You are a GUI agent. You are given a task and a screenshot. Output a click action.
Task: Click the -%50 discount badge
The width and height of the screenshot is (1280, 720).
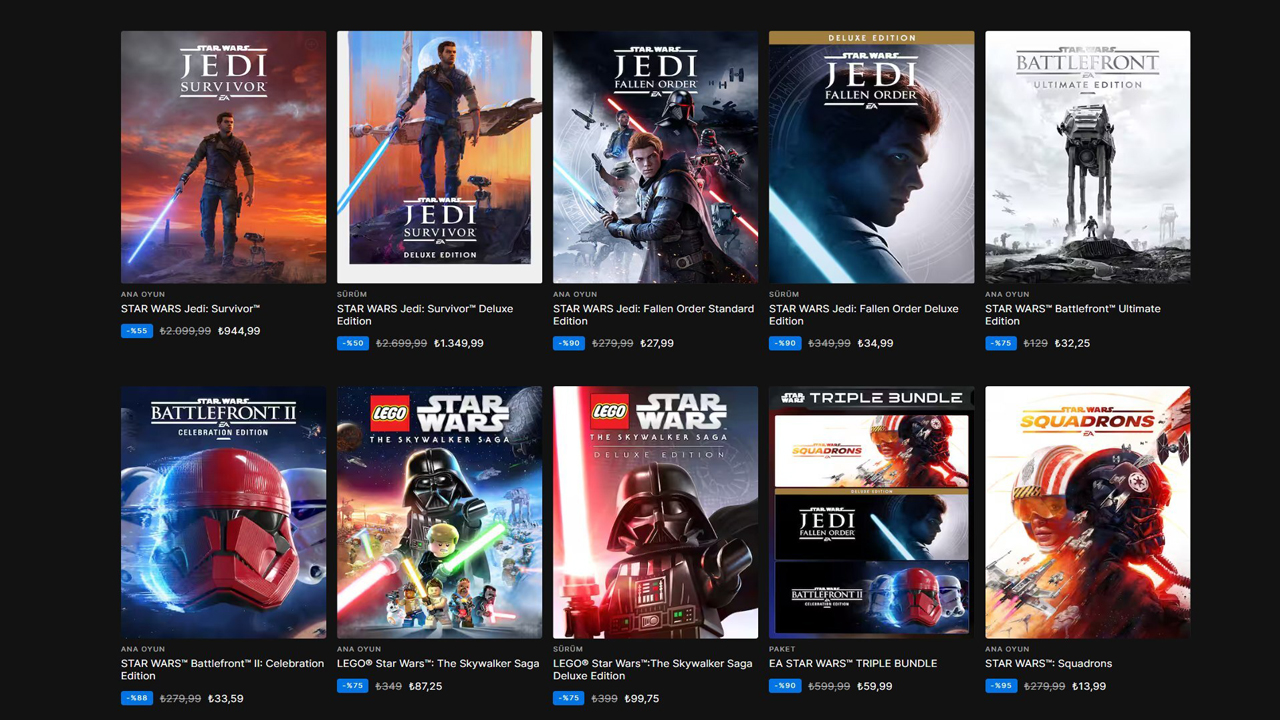click(353, 343)
